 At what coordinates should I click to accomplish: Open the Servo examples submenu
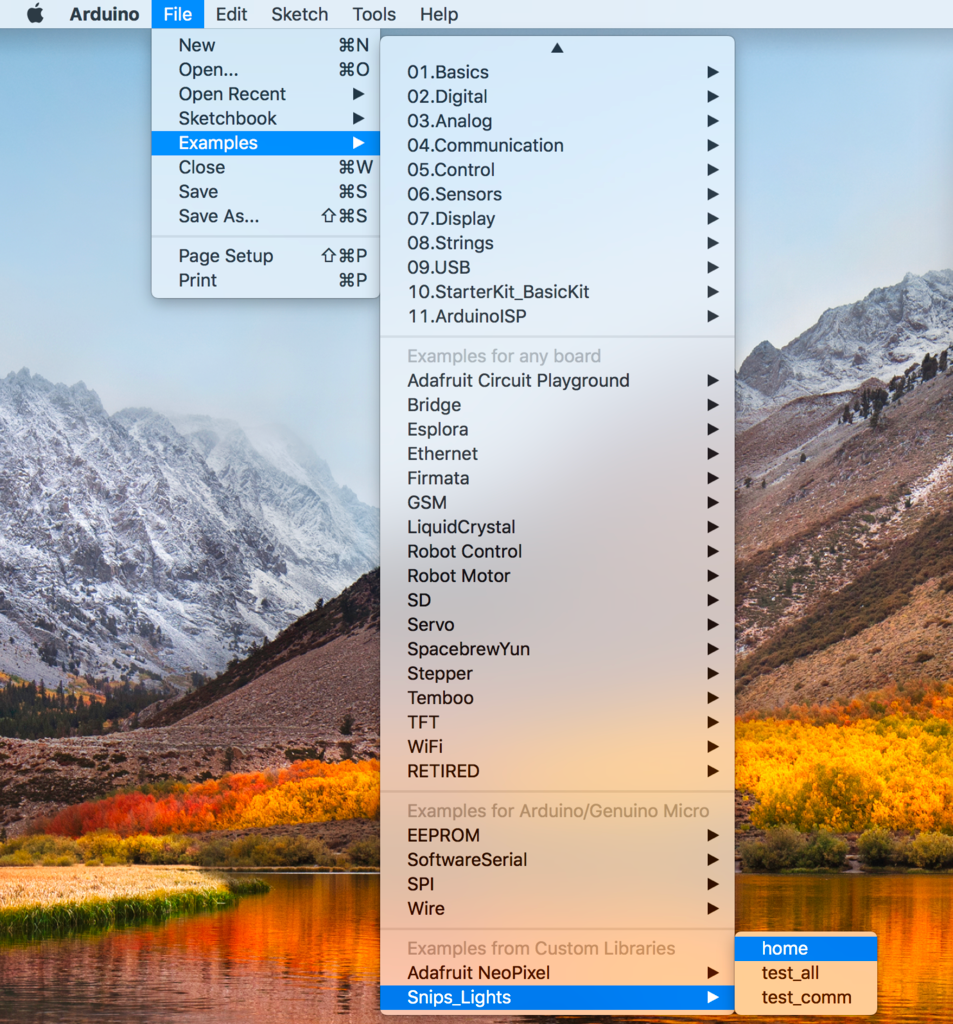point(557,624)
